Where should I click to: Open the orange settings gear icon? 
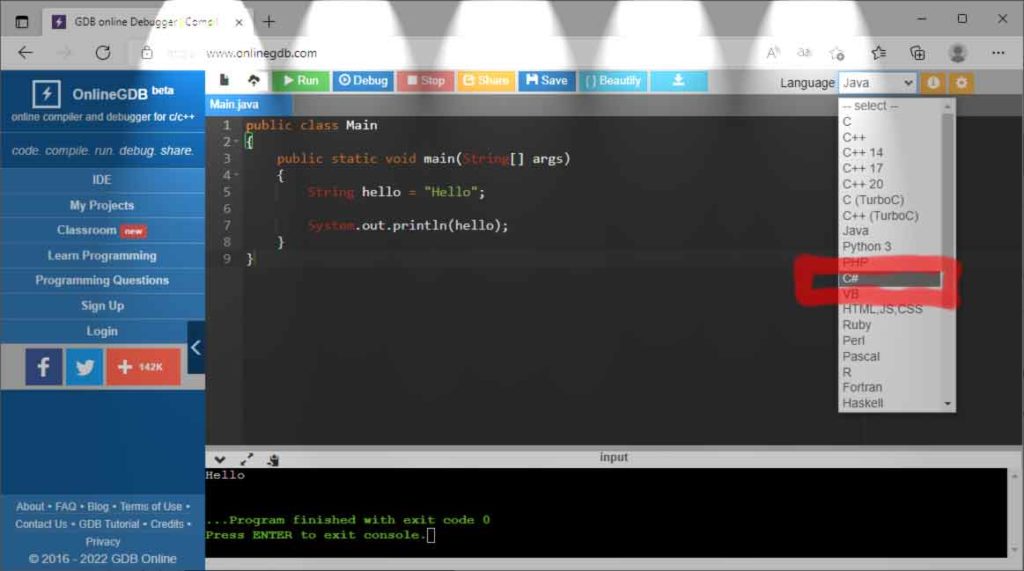pyautogui.click(x=961, y=83)
